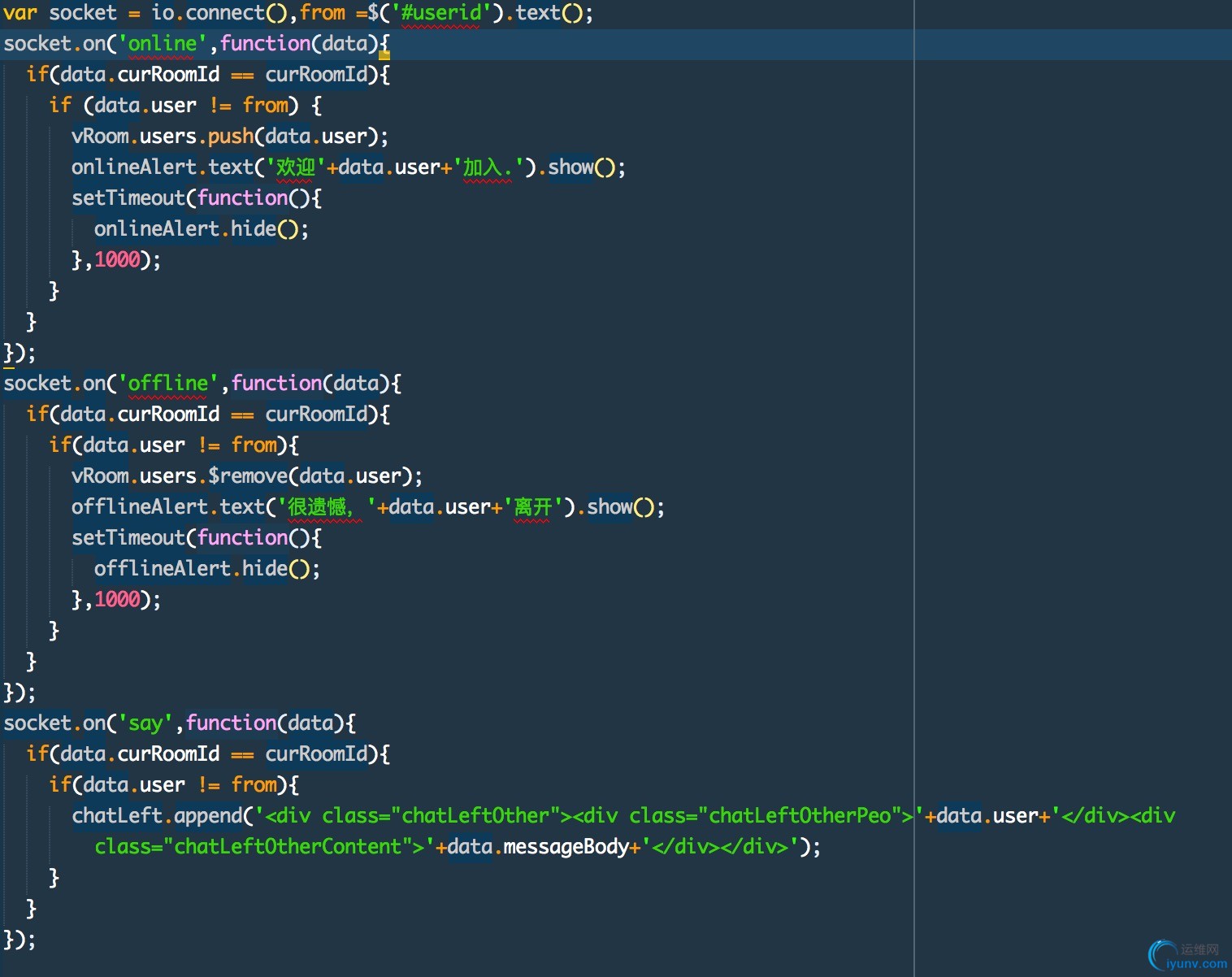Click 'data.messageBody' in the append line
Screen dimensions: 1232x977
(538, 847)
